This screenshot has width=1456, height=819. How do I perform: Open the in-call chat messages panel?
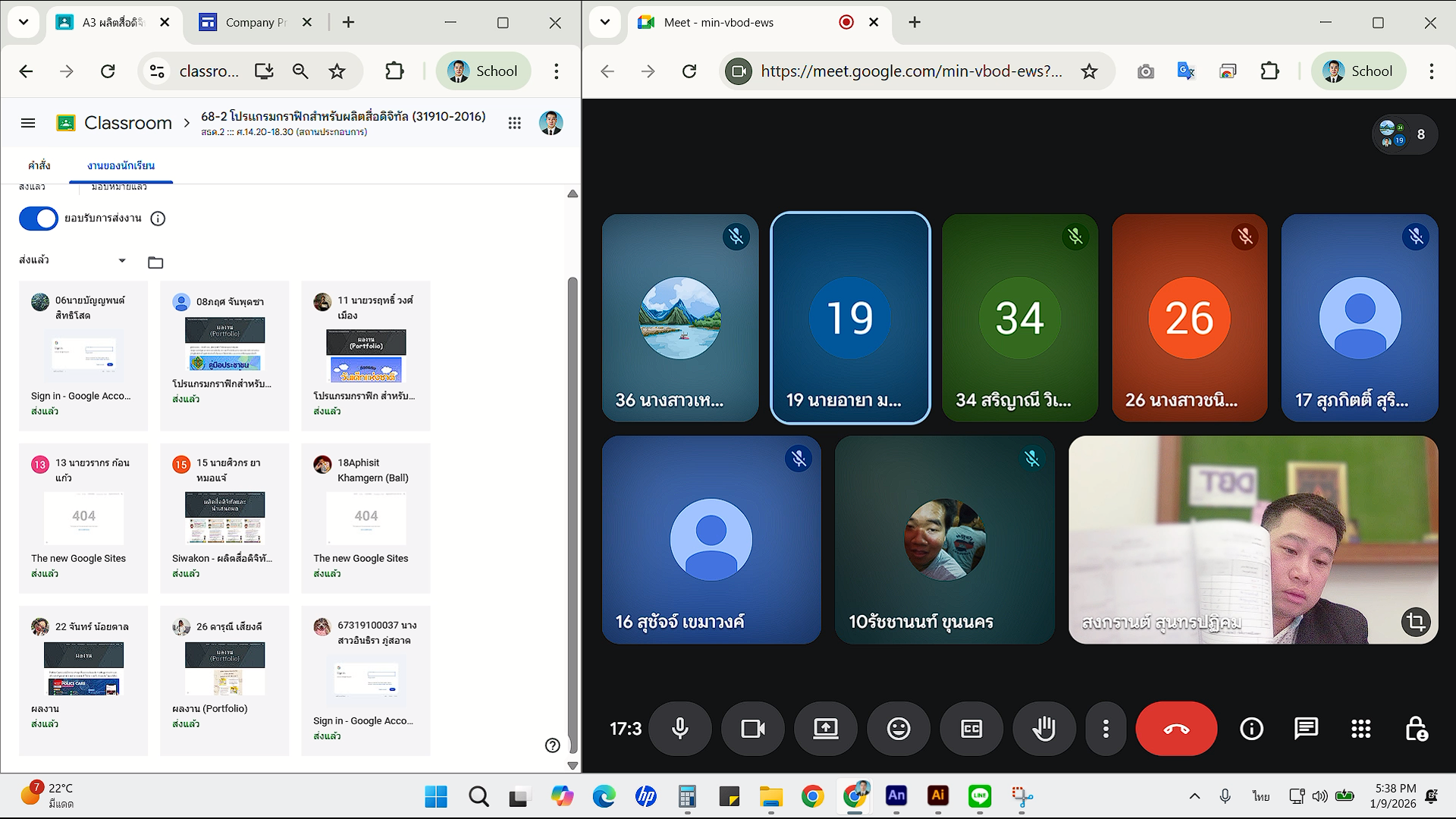point(1306,729)
